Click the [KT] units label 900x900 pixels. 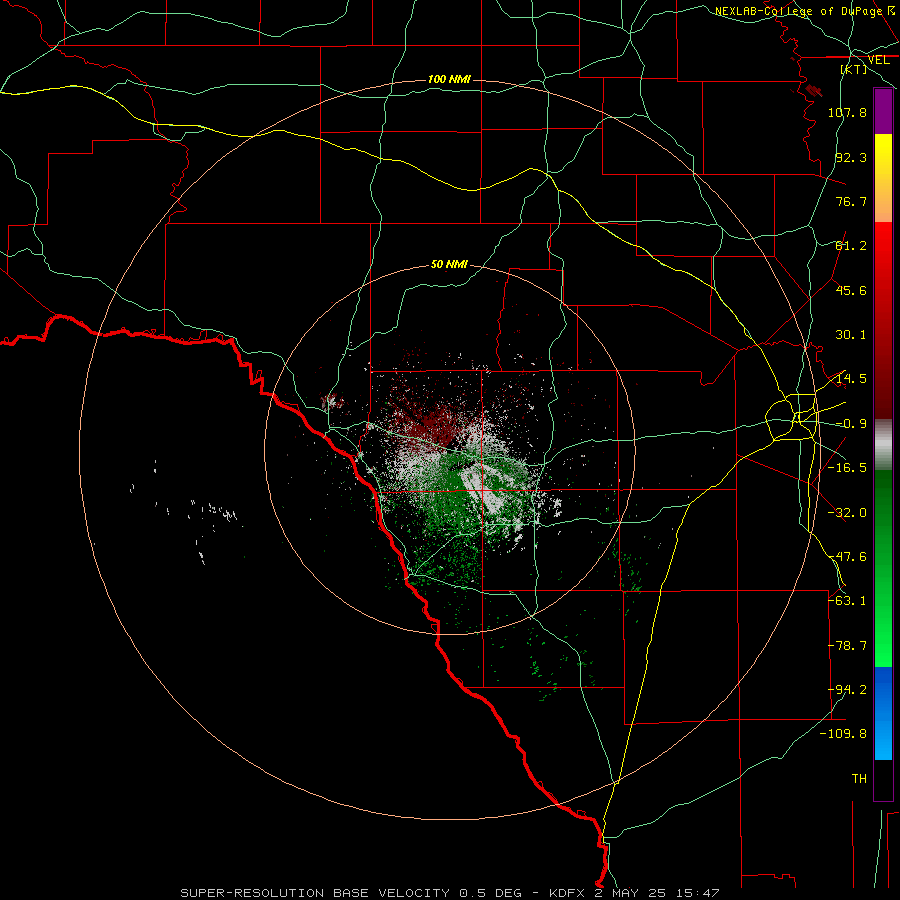[854, 69]
